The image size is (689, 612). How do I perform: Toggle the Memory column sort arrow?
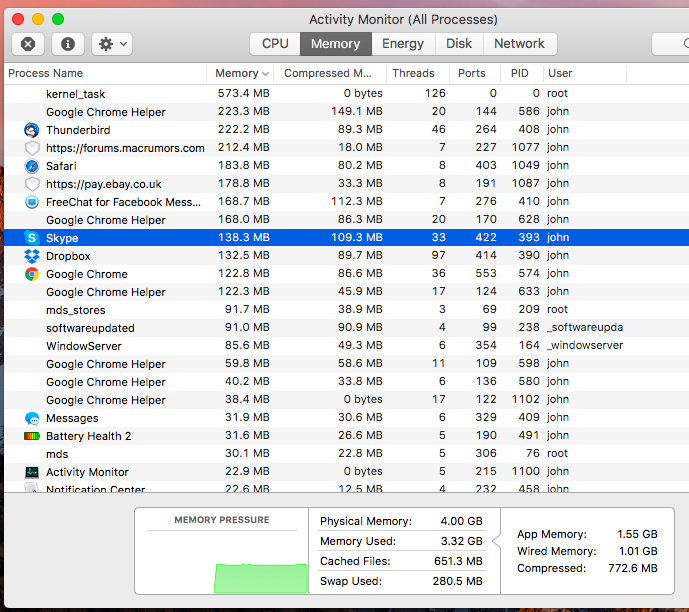pyautogui.click(x=265, y=74)
